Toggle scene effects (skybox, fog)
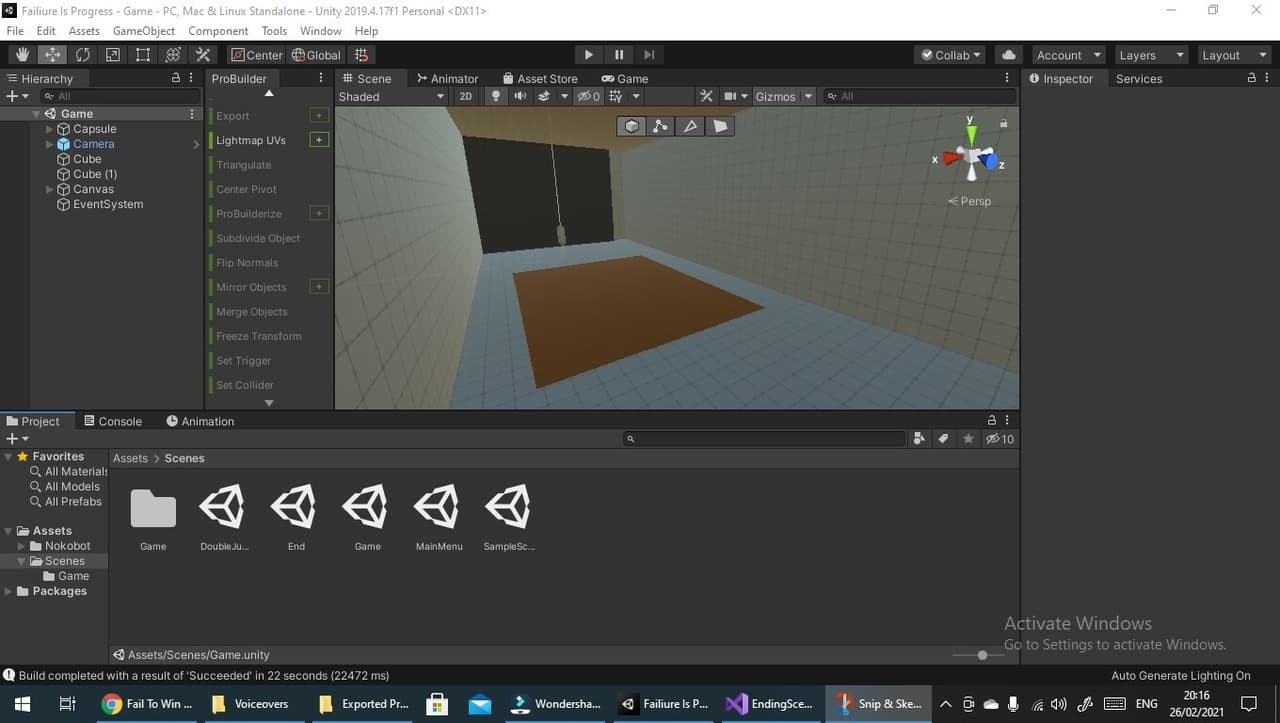 [544, 96]
